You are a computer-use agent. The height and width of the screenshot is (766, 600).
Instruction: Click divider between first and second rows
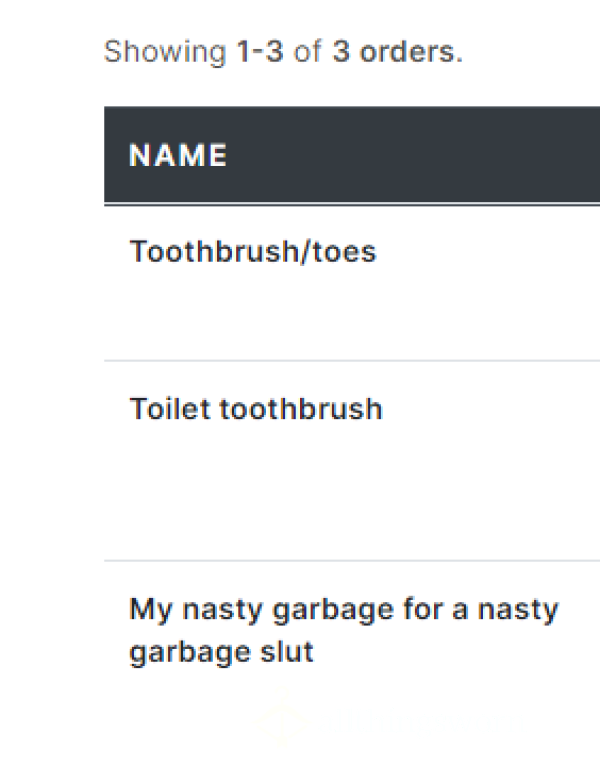point(352,361)
